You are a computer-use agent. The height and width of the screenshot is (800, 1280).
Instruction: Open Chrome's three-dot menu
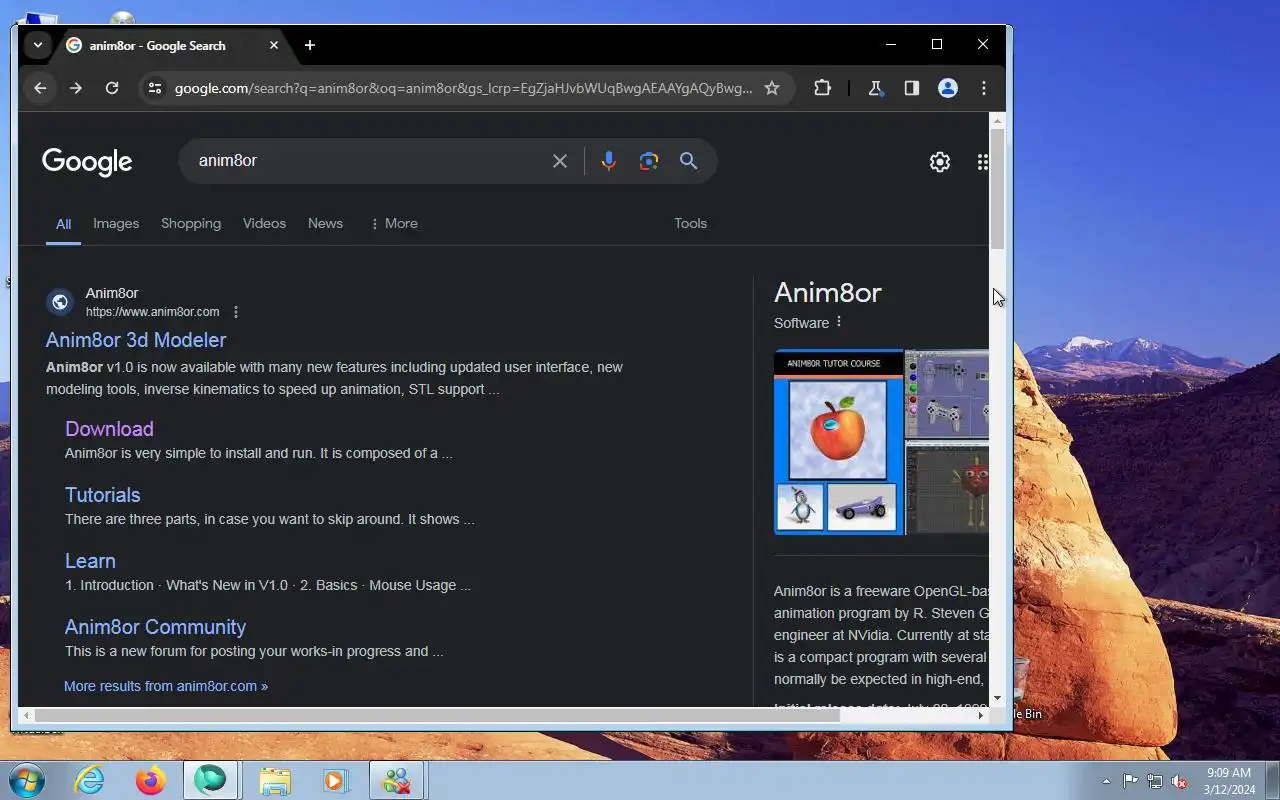pos(984,88)
